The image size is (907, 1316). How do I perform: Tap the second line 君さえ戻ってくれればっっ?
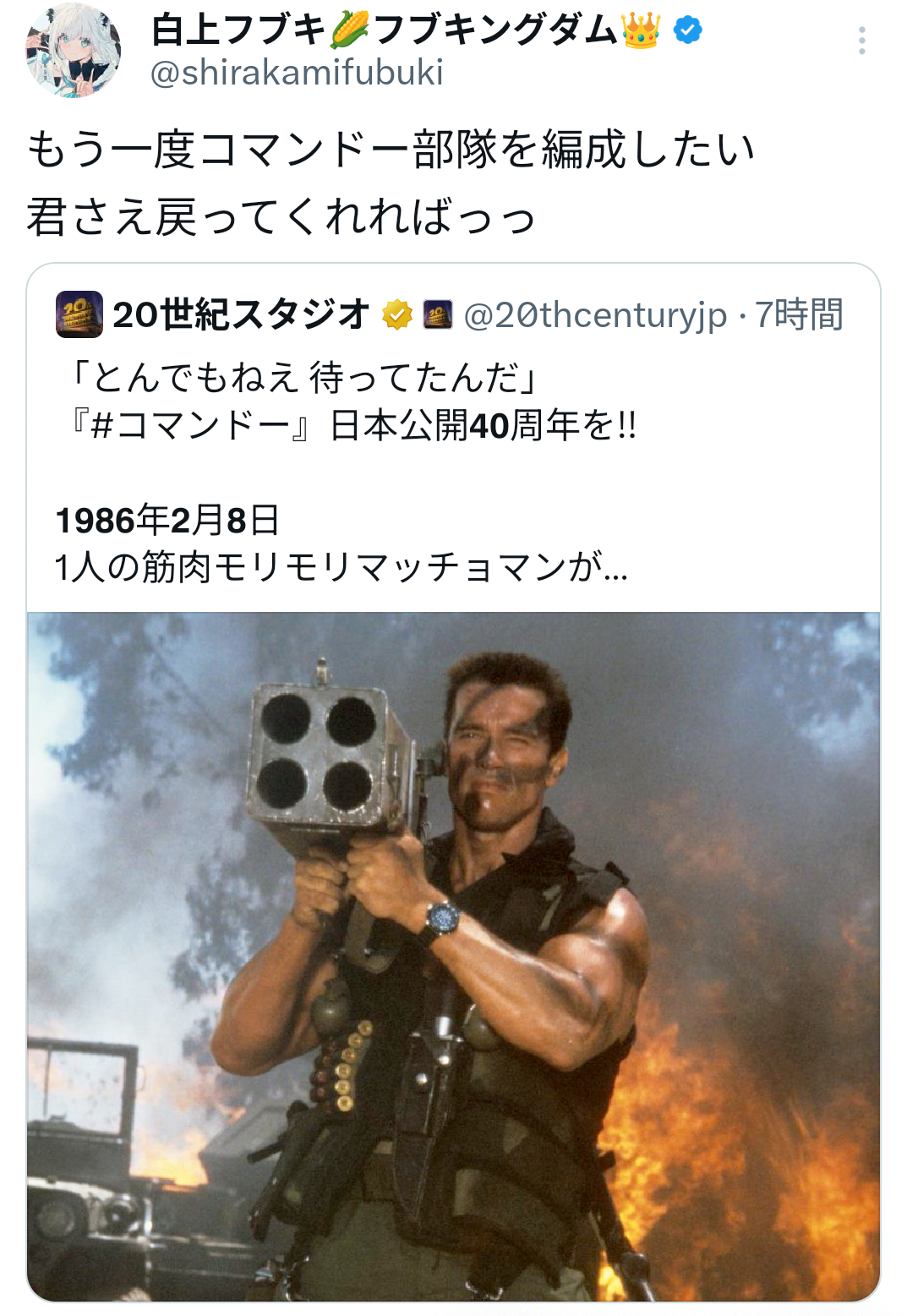point(281,217)
